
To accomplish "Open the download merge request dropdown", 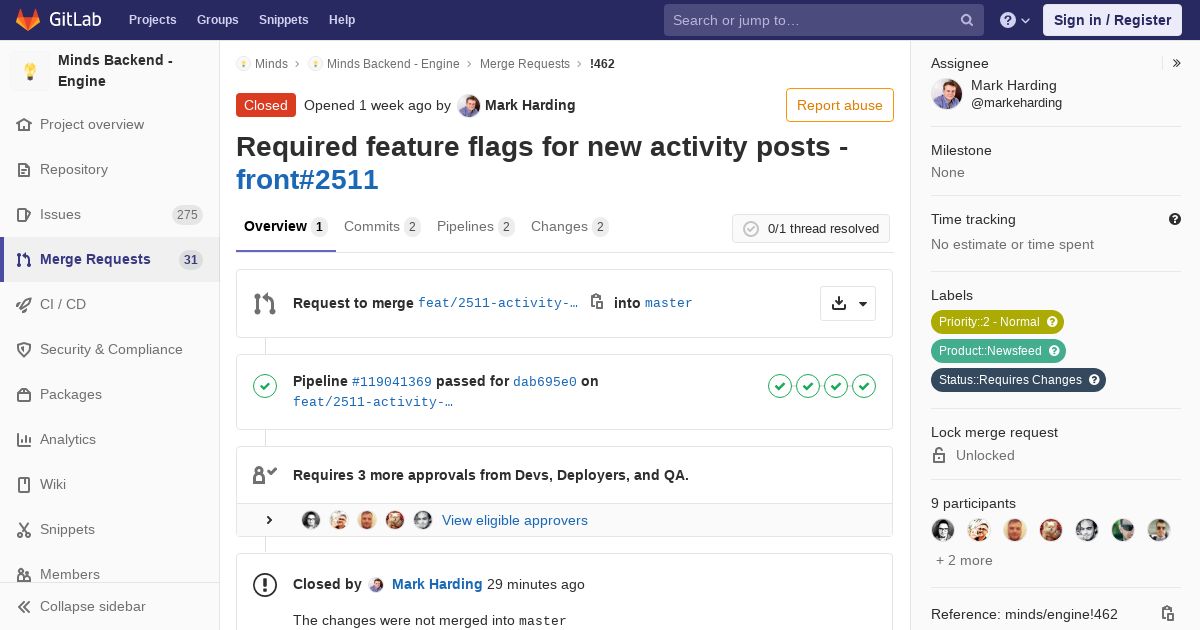I will (848, 304).
